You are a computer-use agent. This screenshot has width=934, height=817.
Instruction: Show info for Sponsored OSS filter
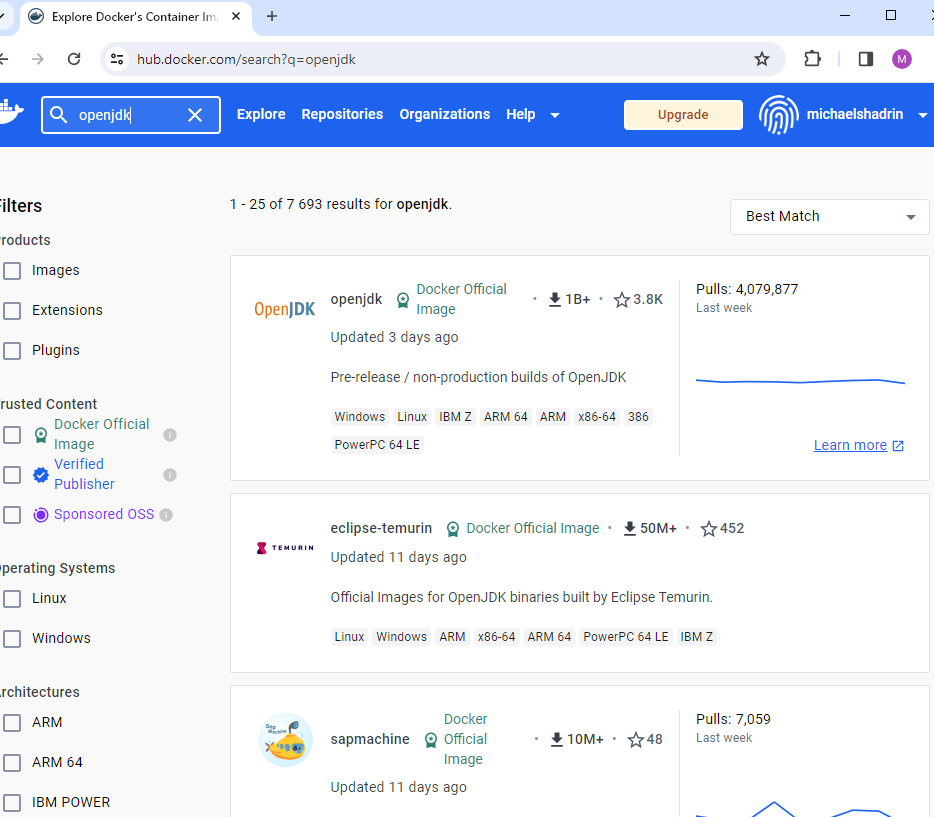(x=166, y=514)
